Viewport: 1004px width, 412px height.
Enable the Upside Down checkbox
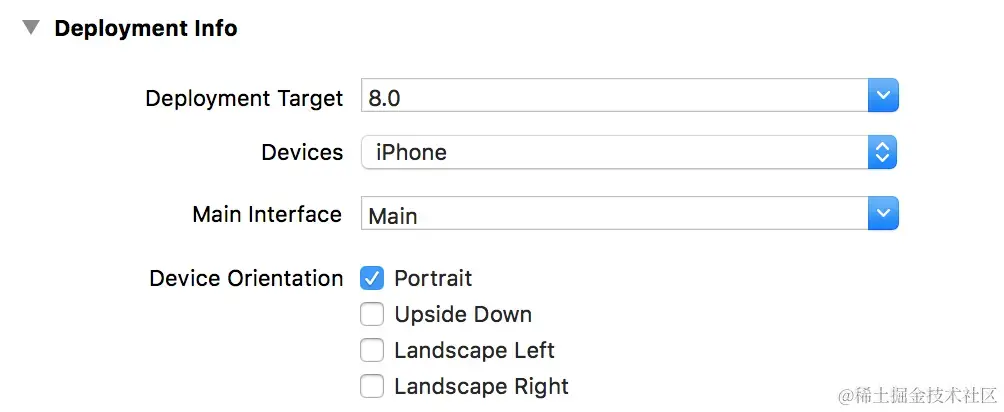[x=372, y=314]
